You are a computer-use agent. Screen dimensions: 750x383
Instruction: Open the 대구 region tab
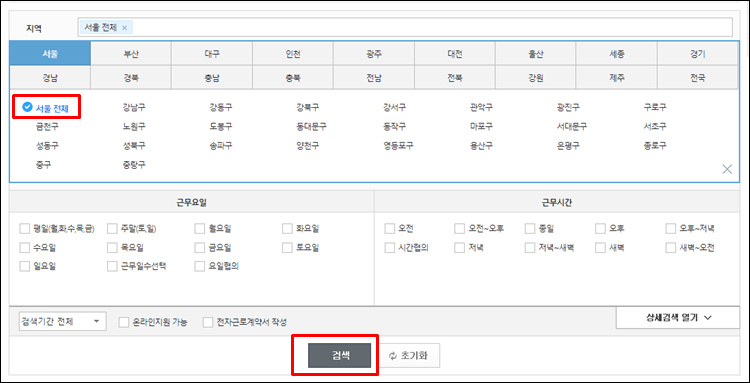211,54
